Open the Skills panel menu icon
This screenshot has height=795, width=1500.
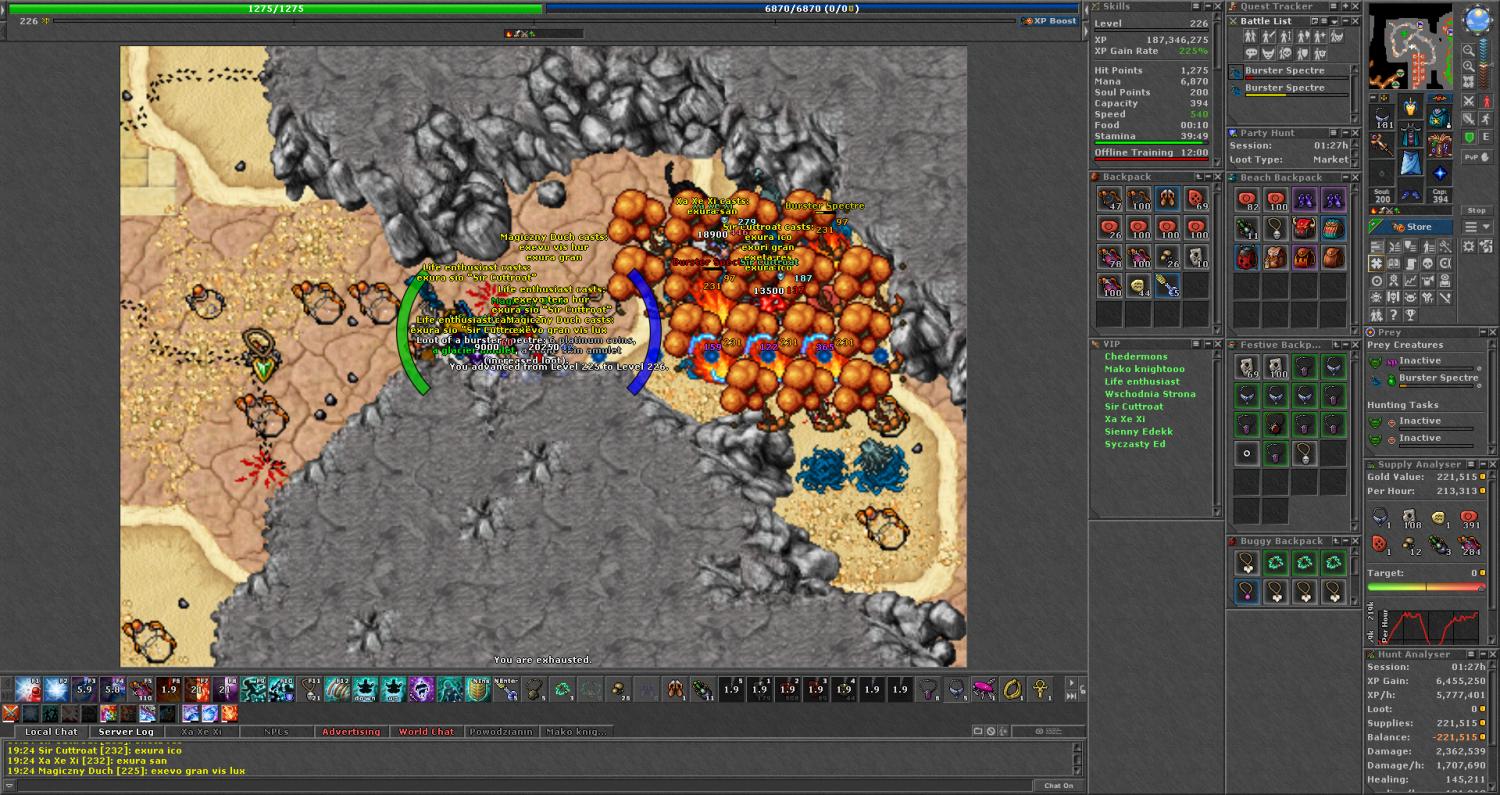coord(1196,6)
